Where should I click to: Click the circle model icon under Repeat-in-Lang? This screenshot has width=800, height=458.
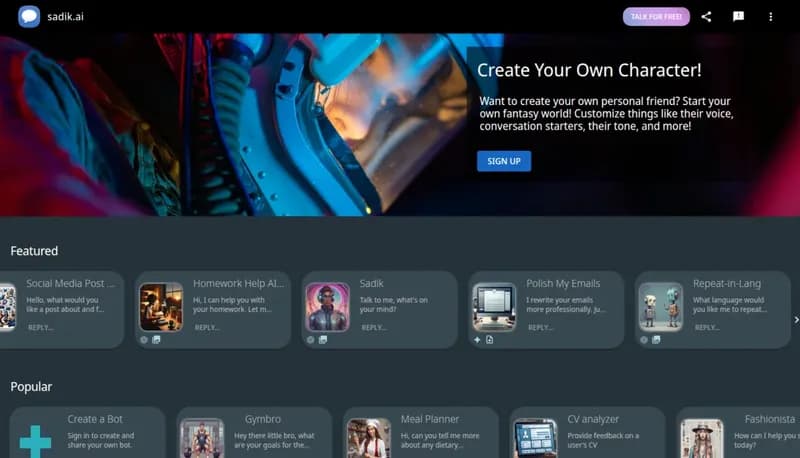click(x=644, y=340)
